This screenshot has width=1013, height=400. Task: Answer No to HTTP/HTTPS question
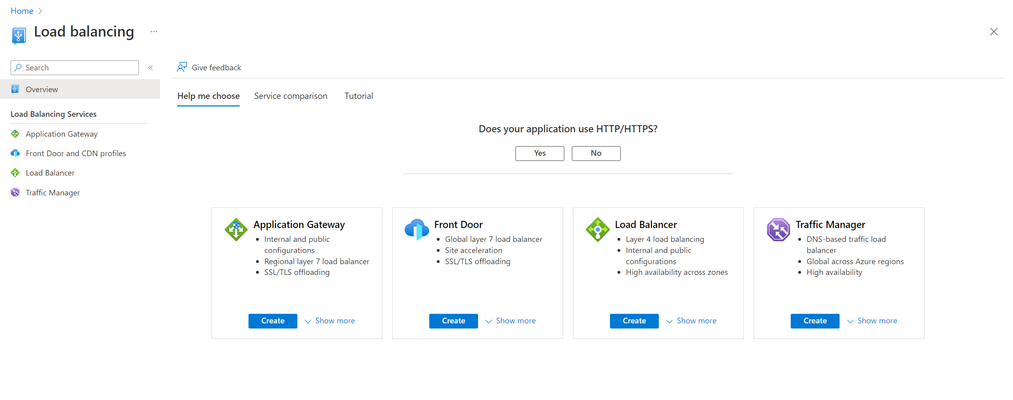(x=596, y=153)
